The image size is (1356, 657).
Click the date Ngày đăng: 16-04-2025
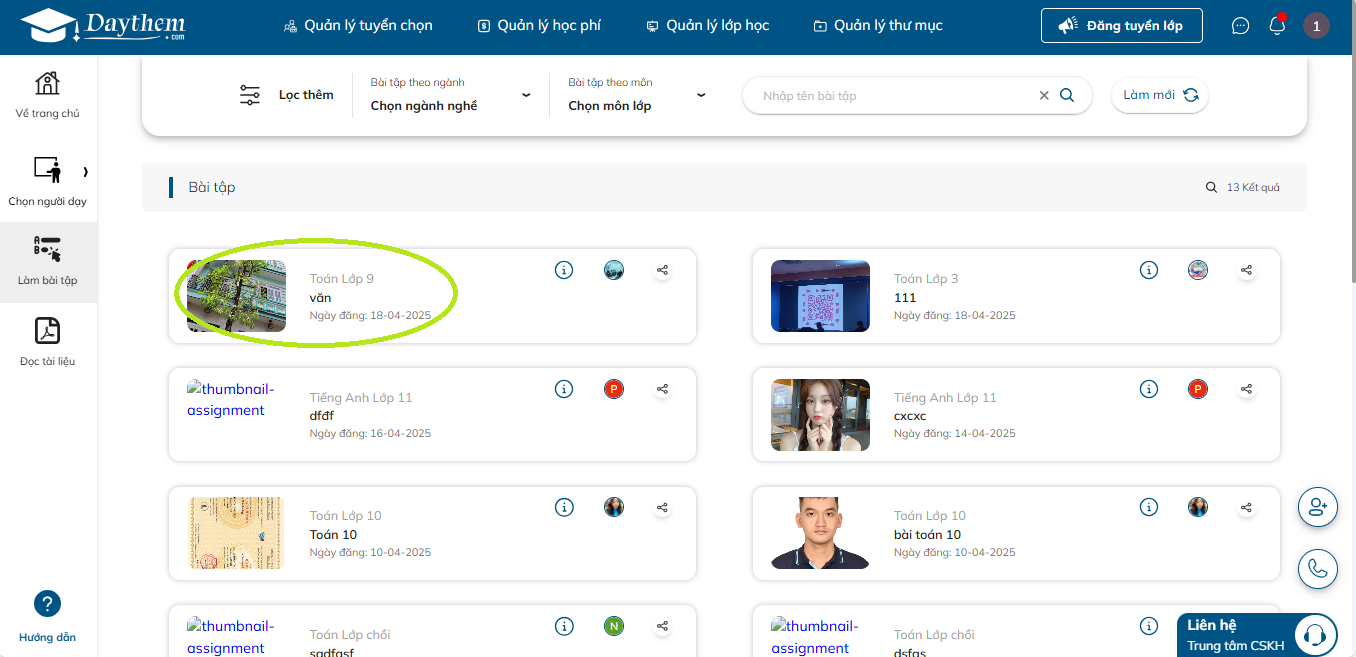(370, 434)
